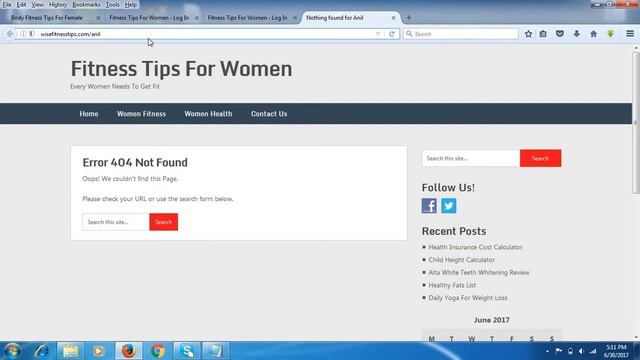Open 'Health Insurance Cost Calculator' post
Viewport: 640px width, 360px height.
(476, 247)
